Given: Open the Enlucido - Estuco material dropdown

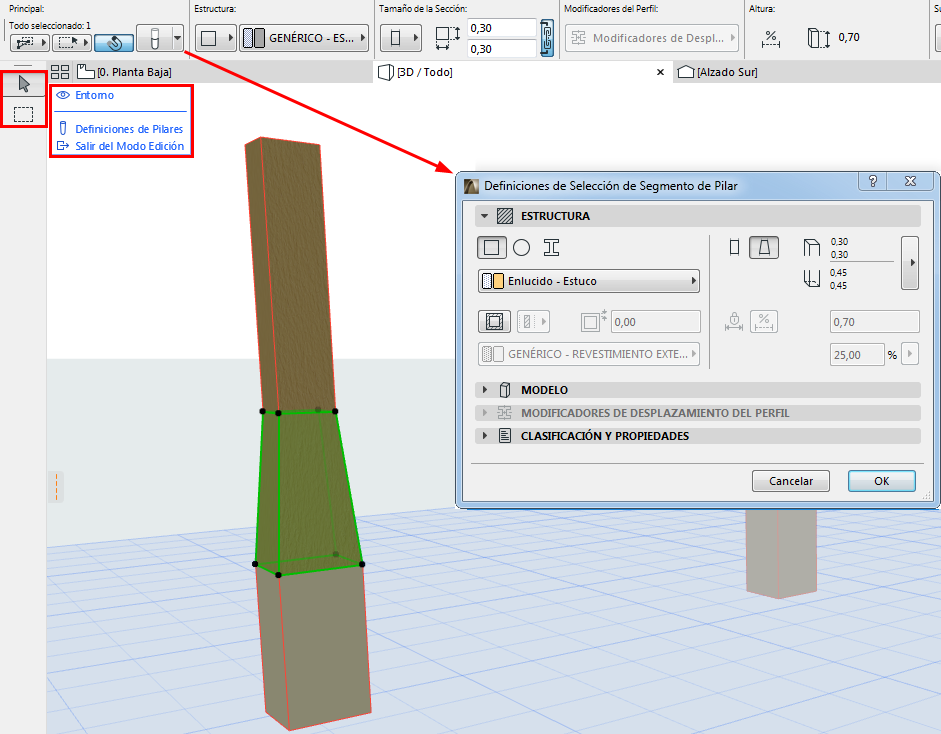Looking at the screenshot, I should click(x=589, y=281).
